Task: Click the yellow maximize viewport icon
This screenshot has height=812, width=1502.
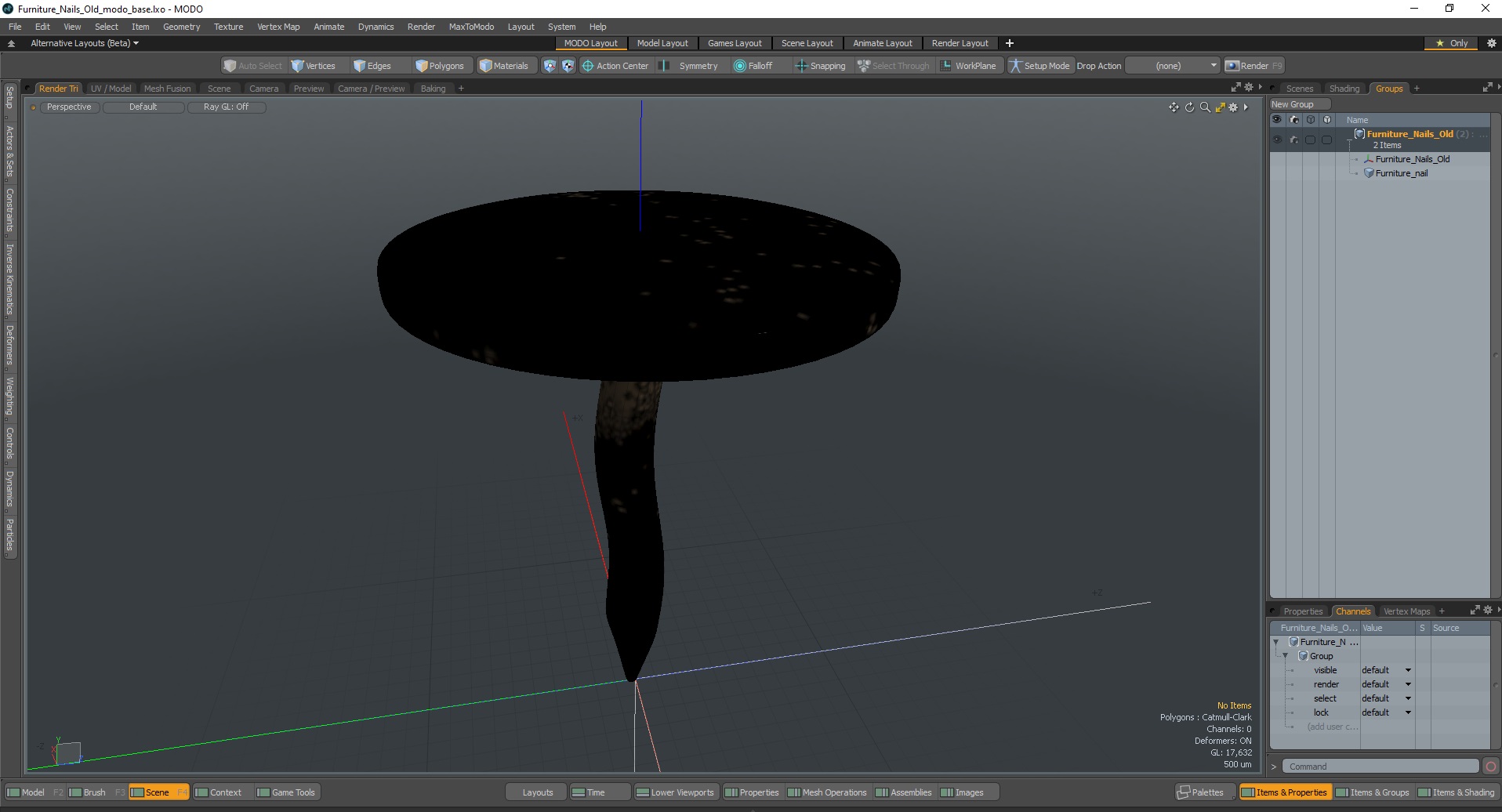Action: (1220, 107)
